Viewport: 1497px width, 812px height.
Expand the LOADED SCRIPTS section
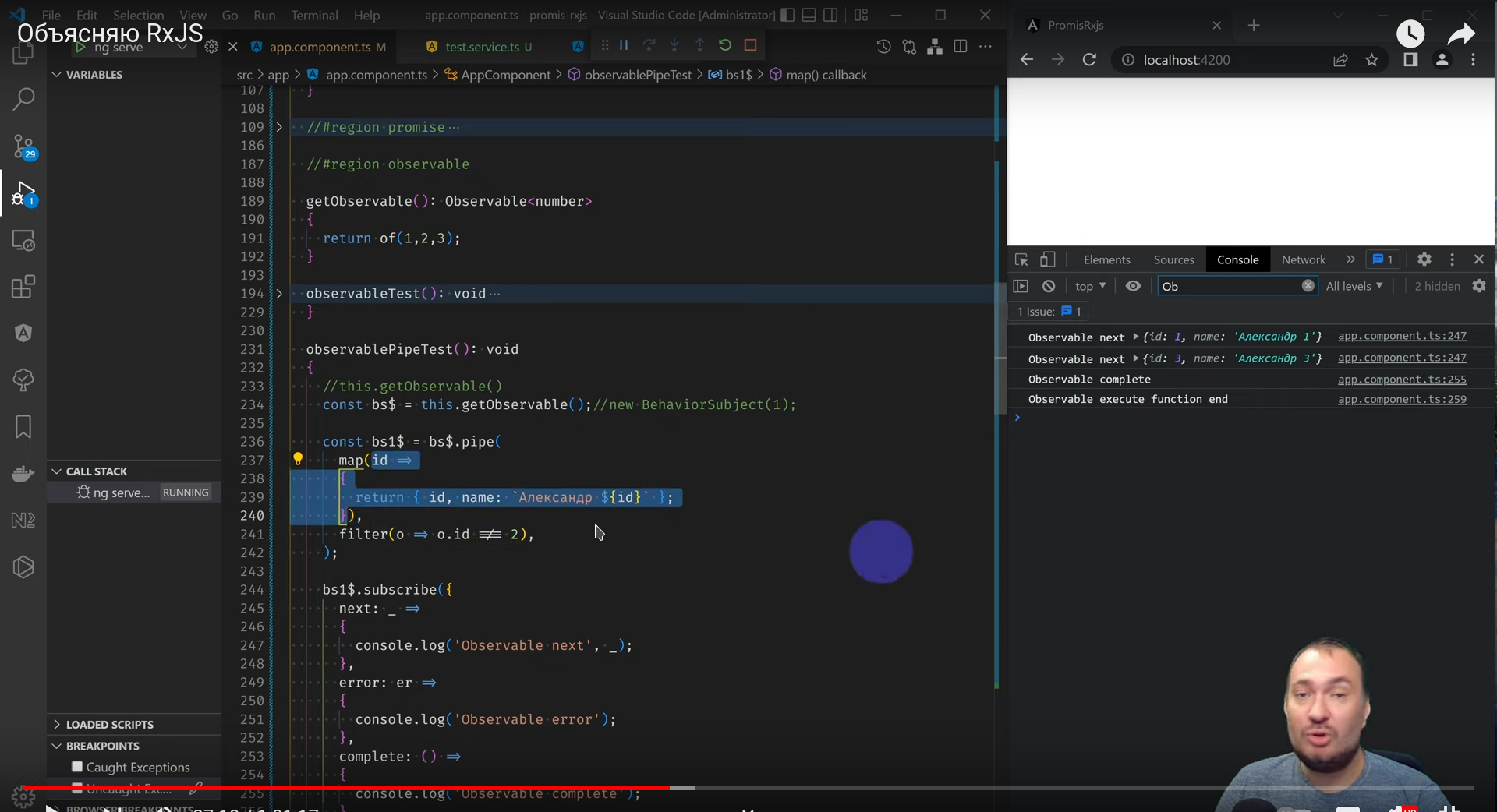109,724
